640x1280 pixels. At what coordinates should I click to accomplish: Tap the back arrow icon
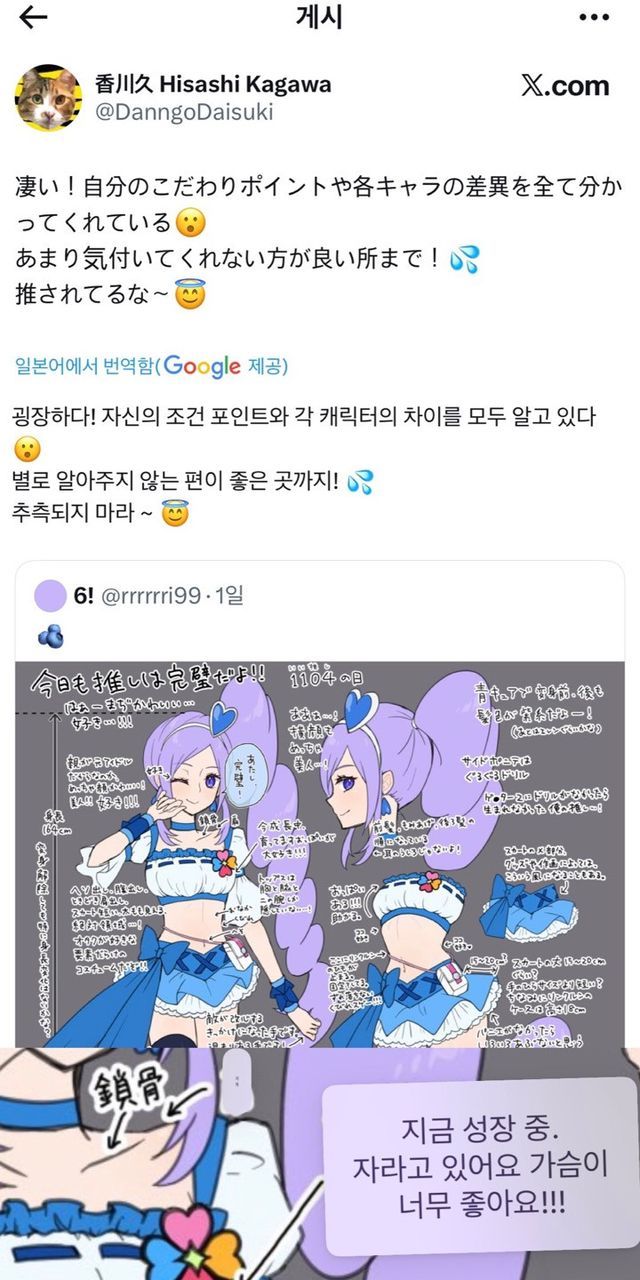(33, 17)
